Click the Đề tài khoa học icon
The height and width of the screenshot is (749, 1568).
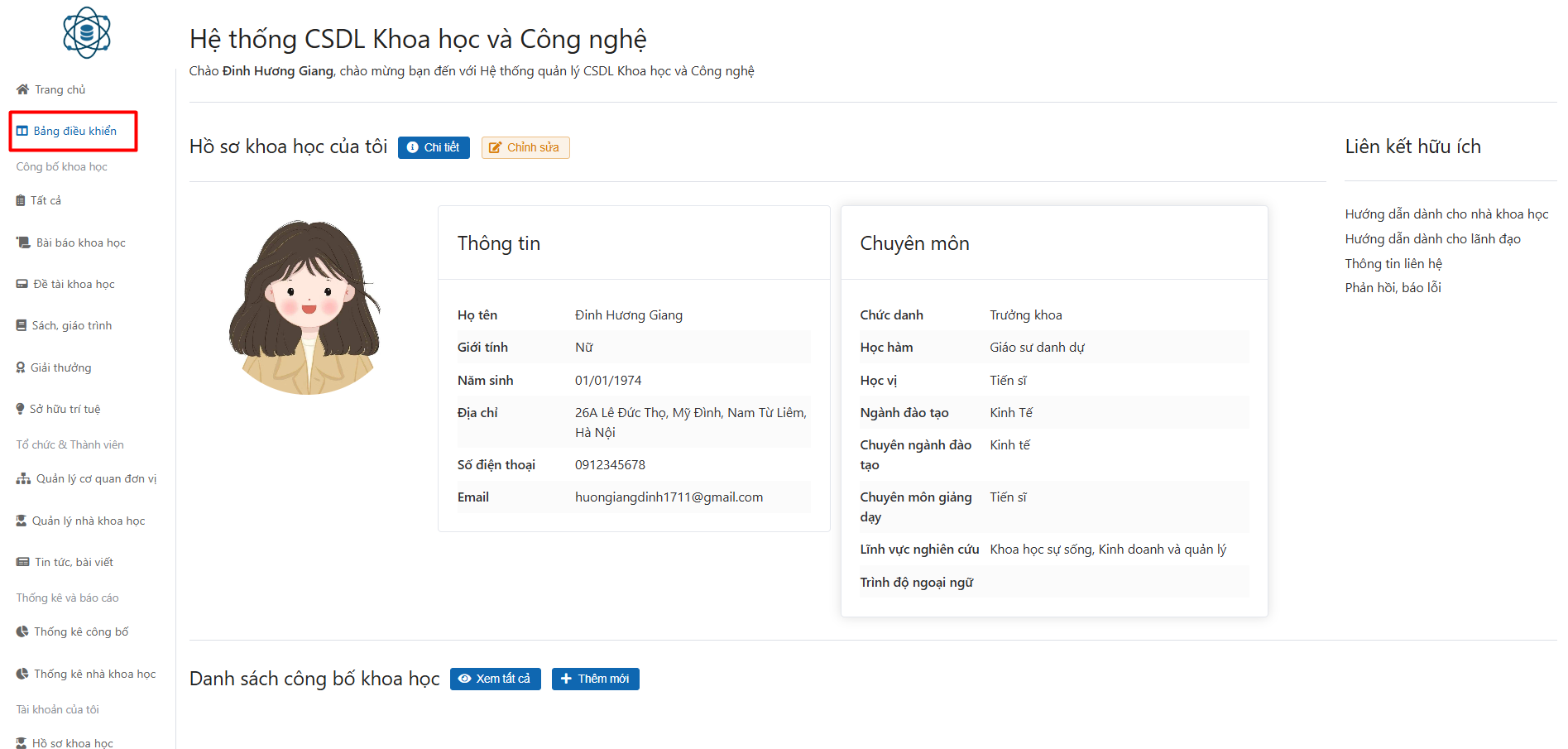(x=22, y=283)
